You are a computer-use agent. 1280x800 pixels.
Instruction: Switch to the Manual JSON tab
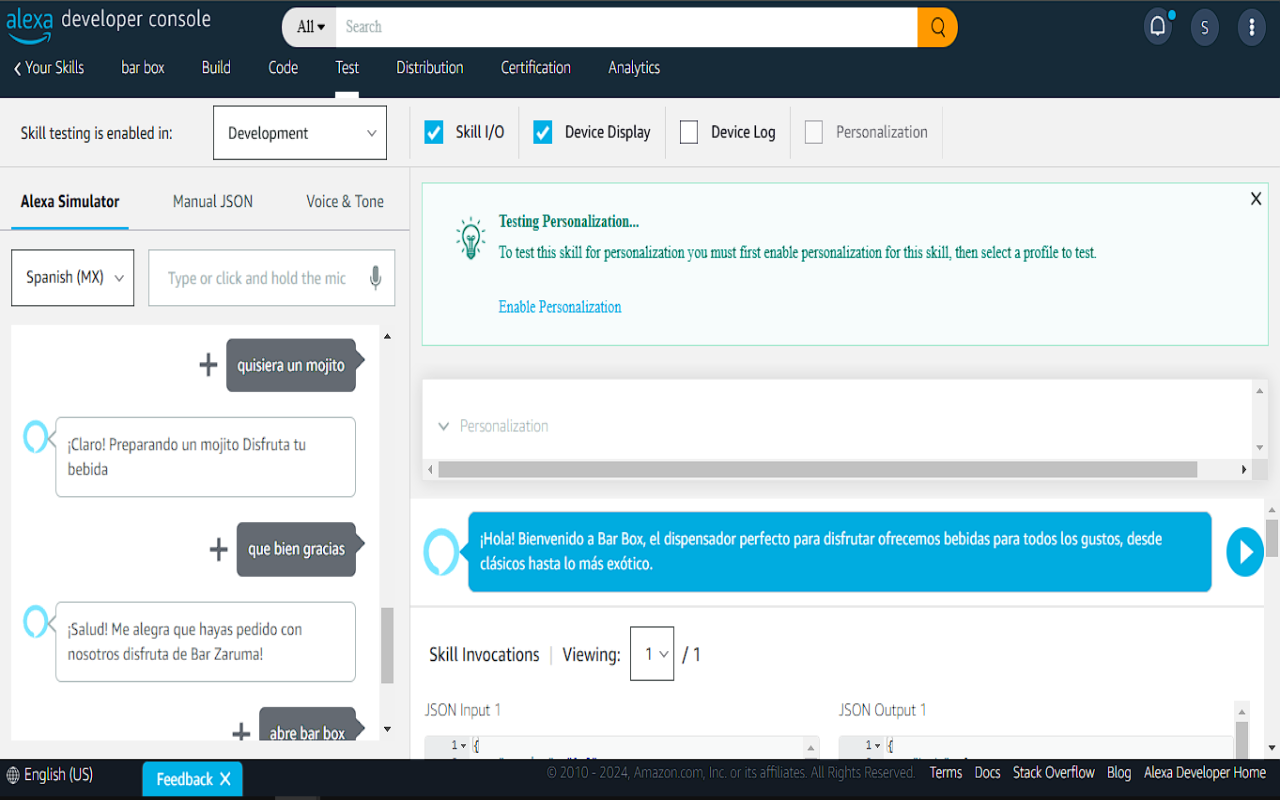[x=213, y=201]
